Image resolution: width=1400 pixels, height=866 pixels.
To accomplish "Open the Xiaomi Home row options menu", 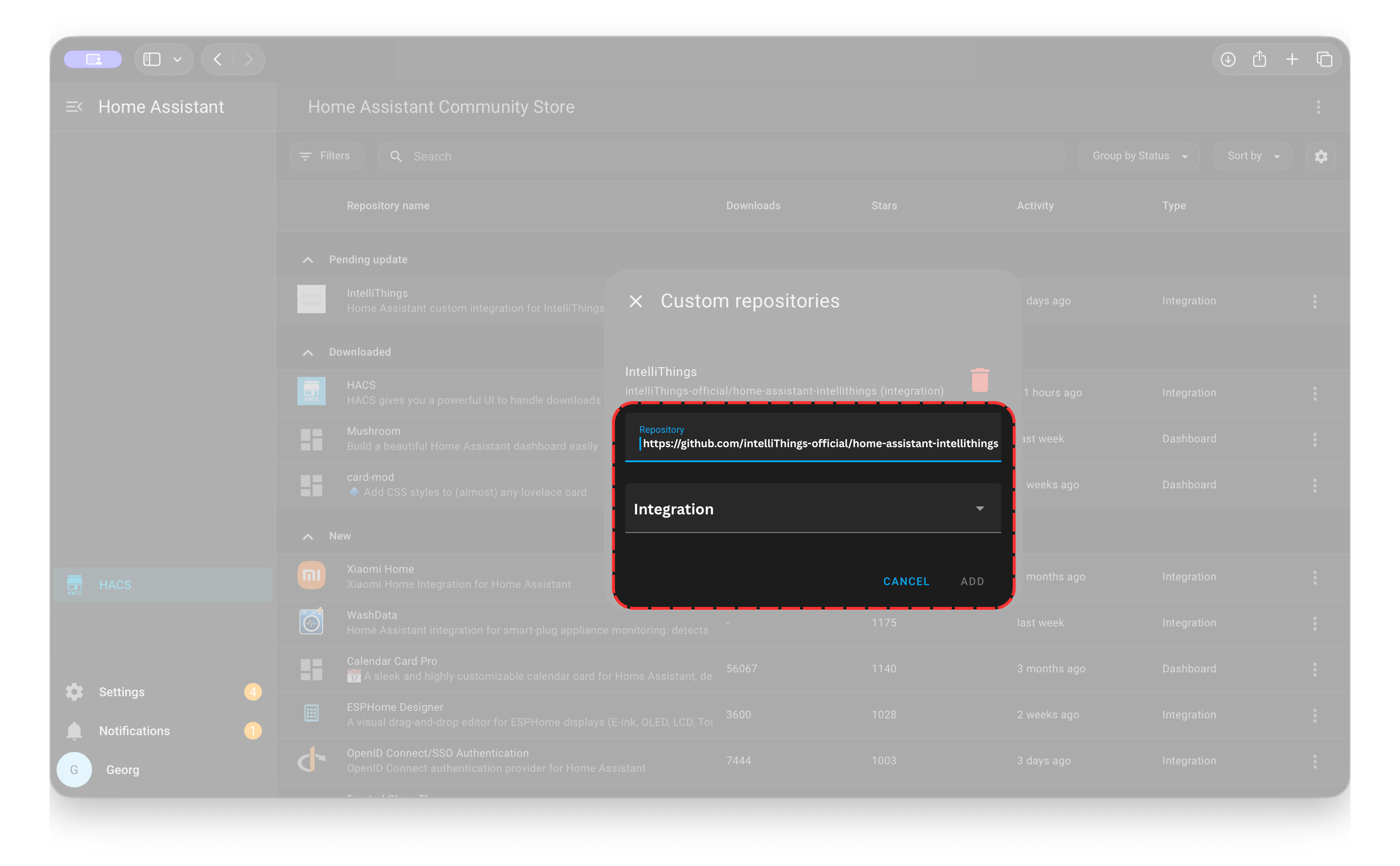I will pos(1315,577).
